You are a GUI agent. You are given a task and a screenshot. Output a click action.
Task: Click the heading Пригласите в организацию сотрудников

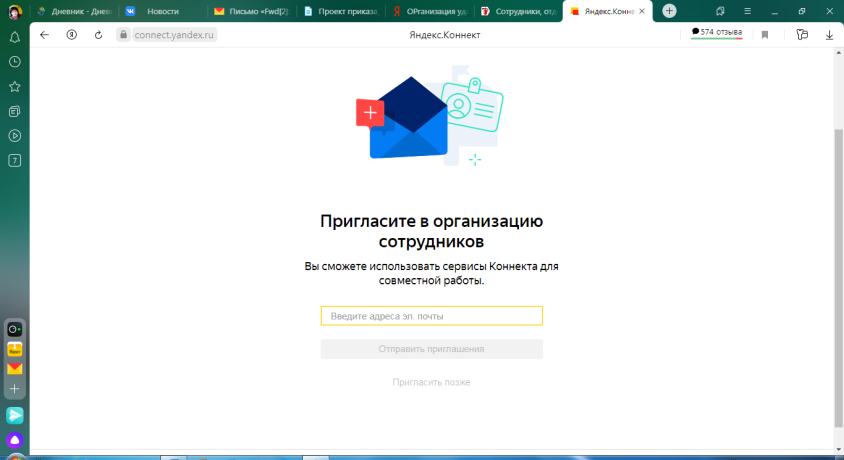[431, 231]
